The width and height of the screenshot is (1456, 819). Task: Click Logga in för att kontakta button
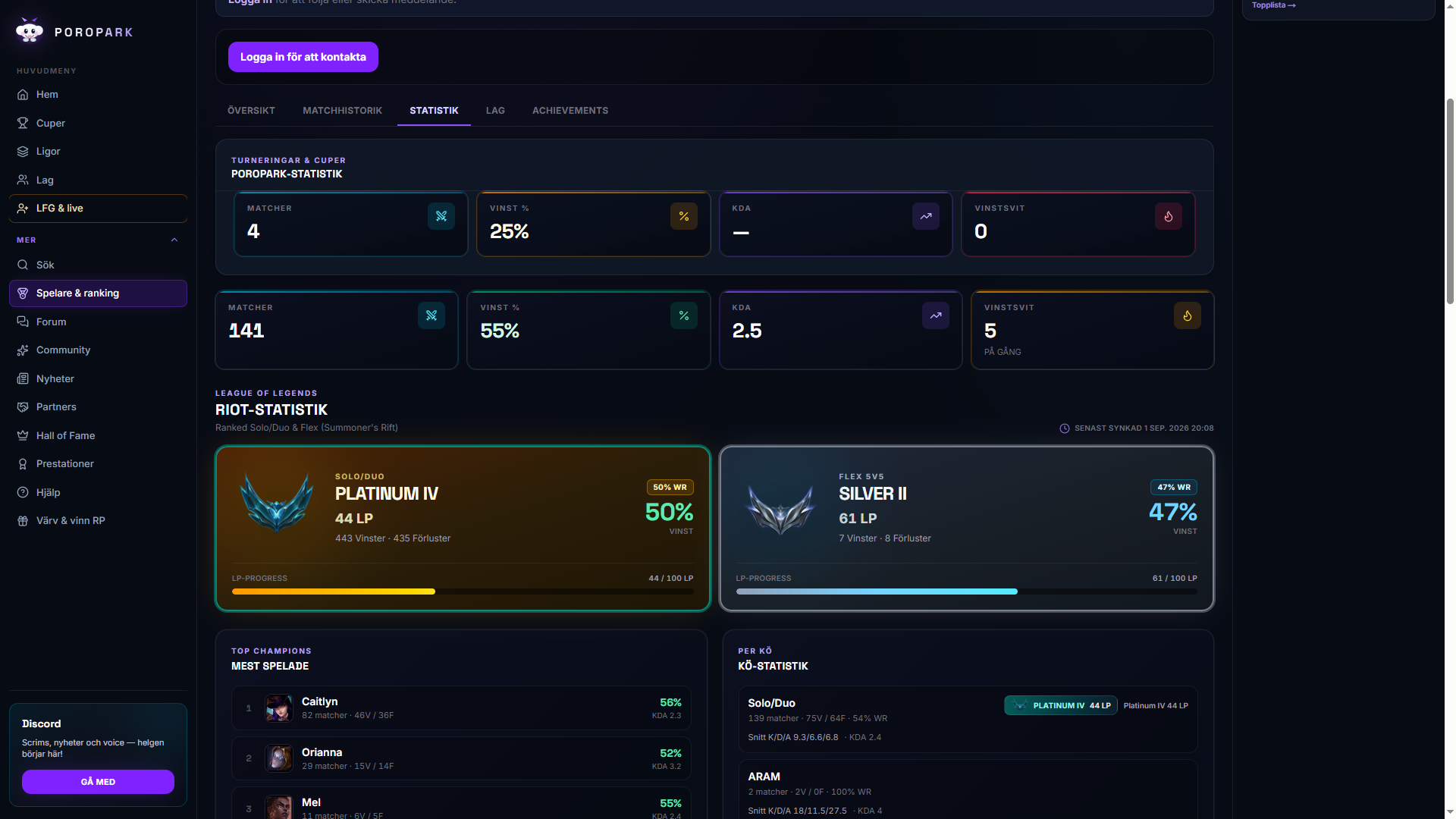point(303,57)
